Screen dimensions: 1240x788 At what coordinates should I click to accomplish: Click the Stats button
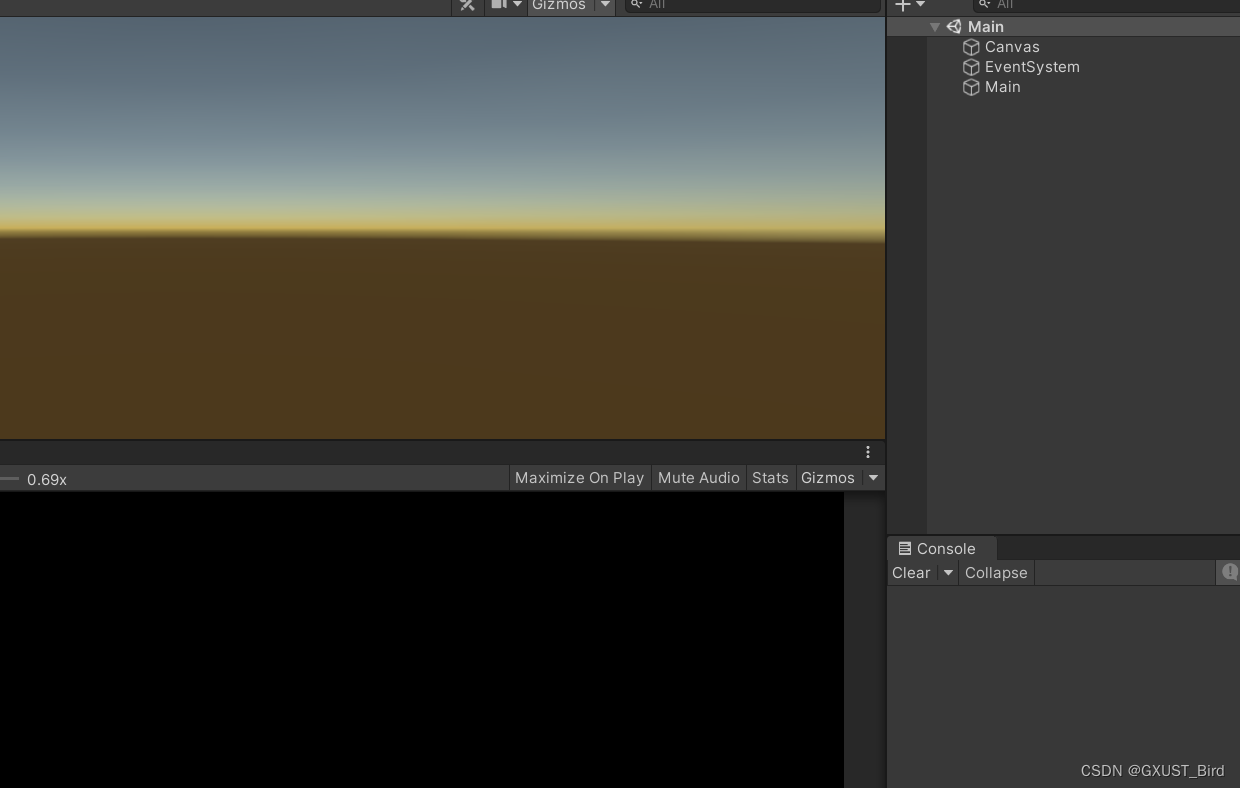coord(770,477)
